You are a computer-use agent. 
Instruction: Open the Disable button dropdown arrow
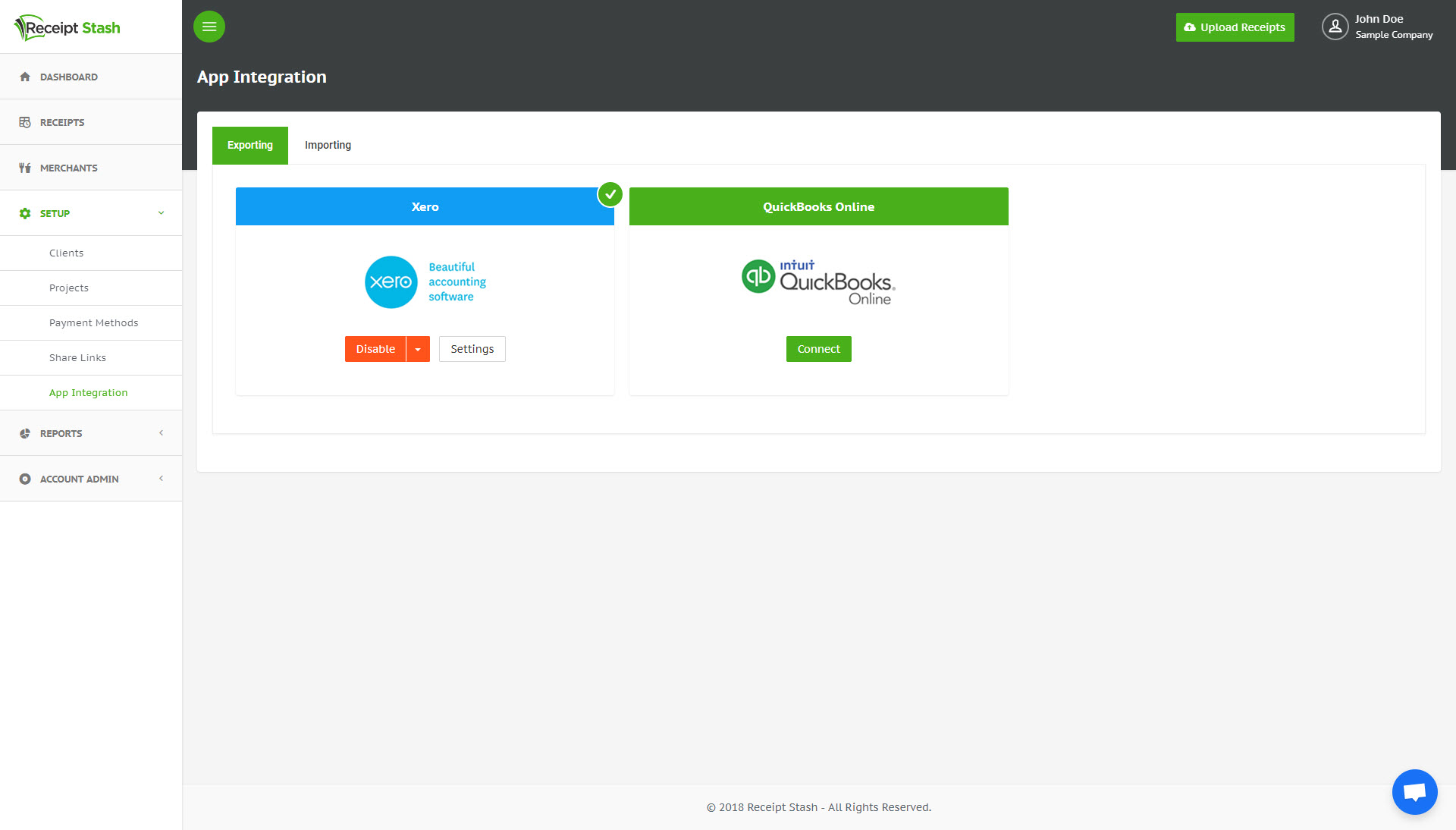(418, 349)
